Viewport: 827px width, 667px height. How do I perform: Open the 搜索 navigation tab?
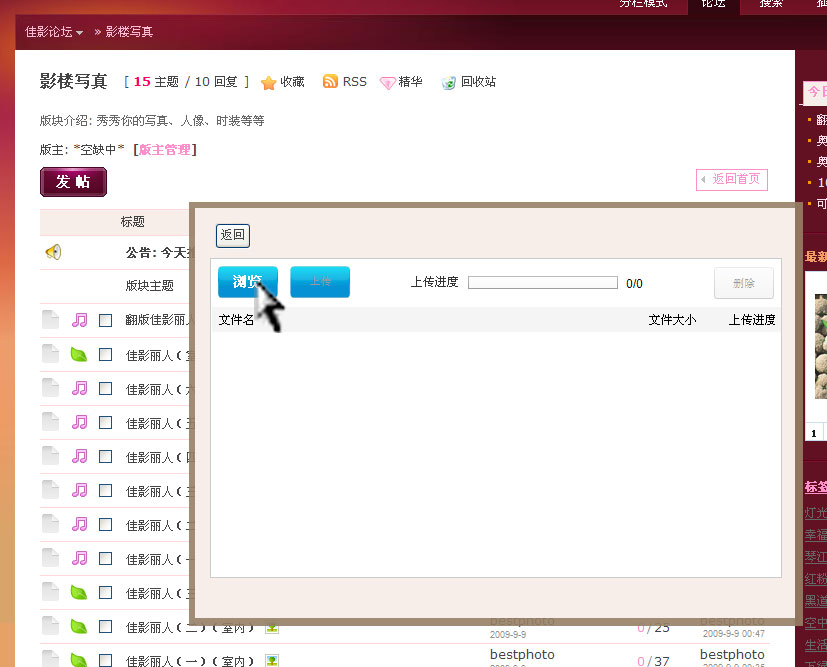pos(771,4)
